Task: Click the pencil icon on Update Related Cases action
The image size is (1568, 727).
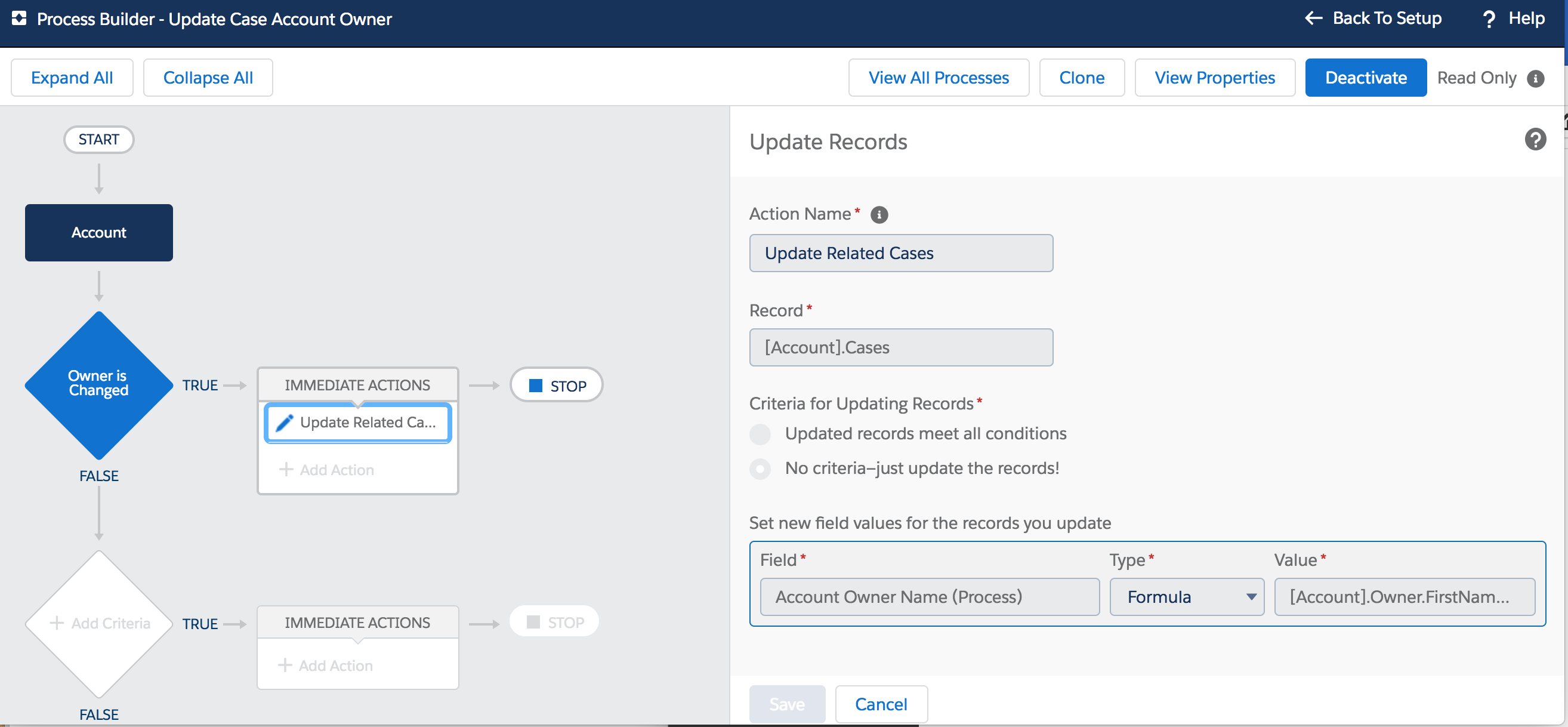Action: 284,423
